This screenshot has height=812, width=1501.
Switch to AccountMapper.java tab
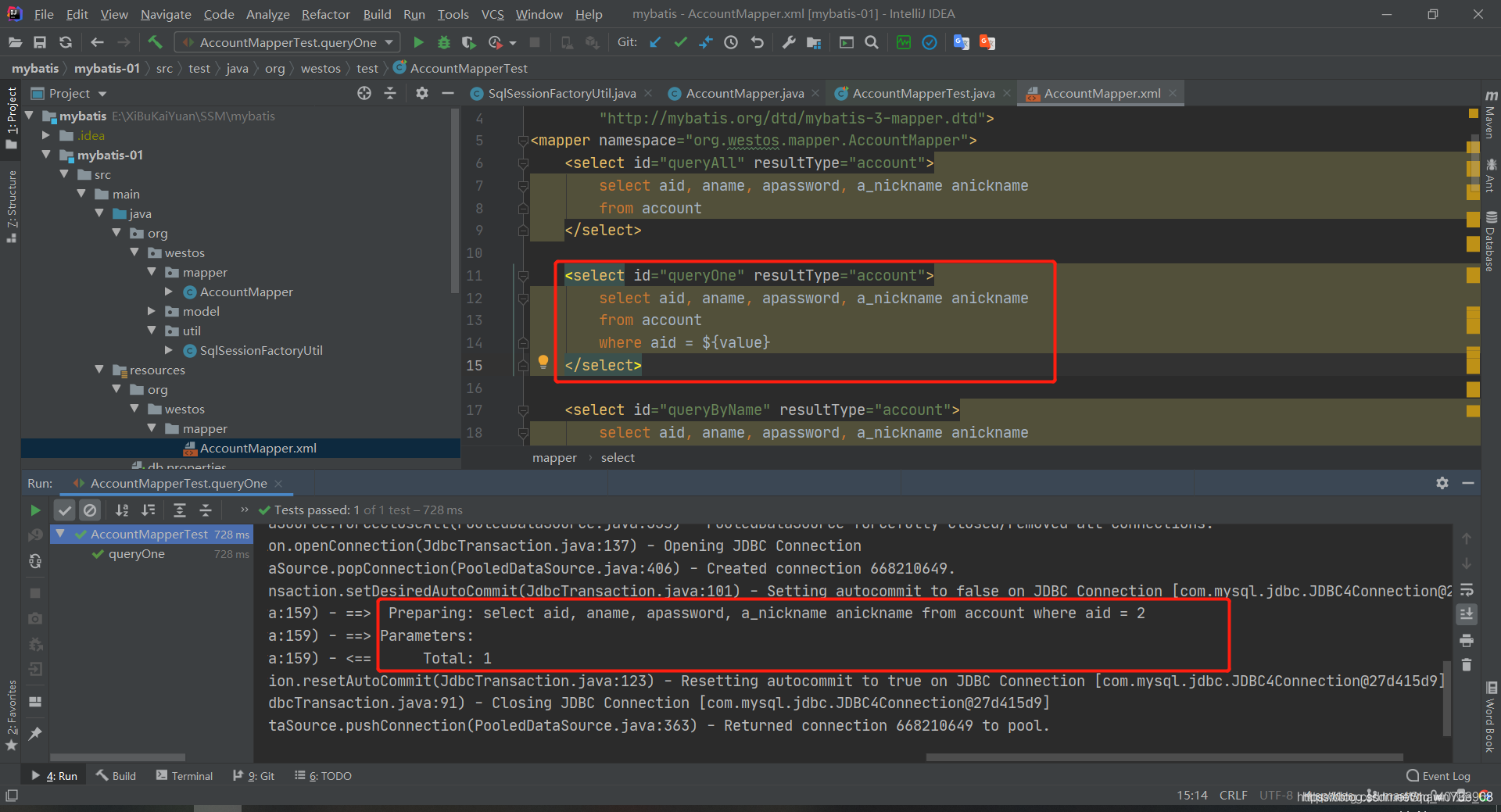coord(744,93)
